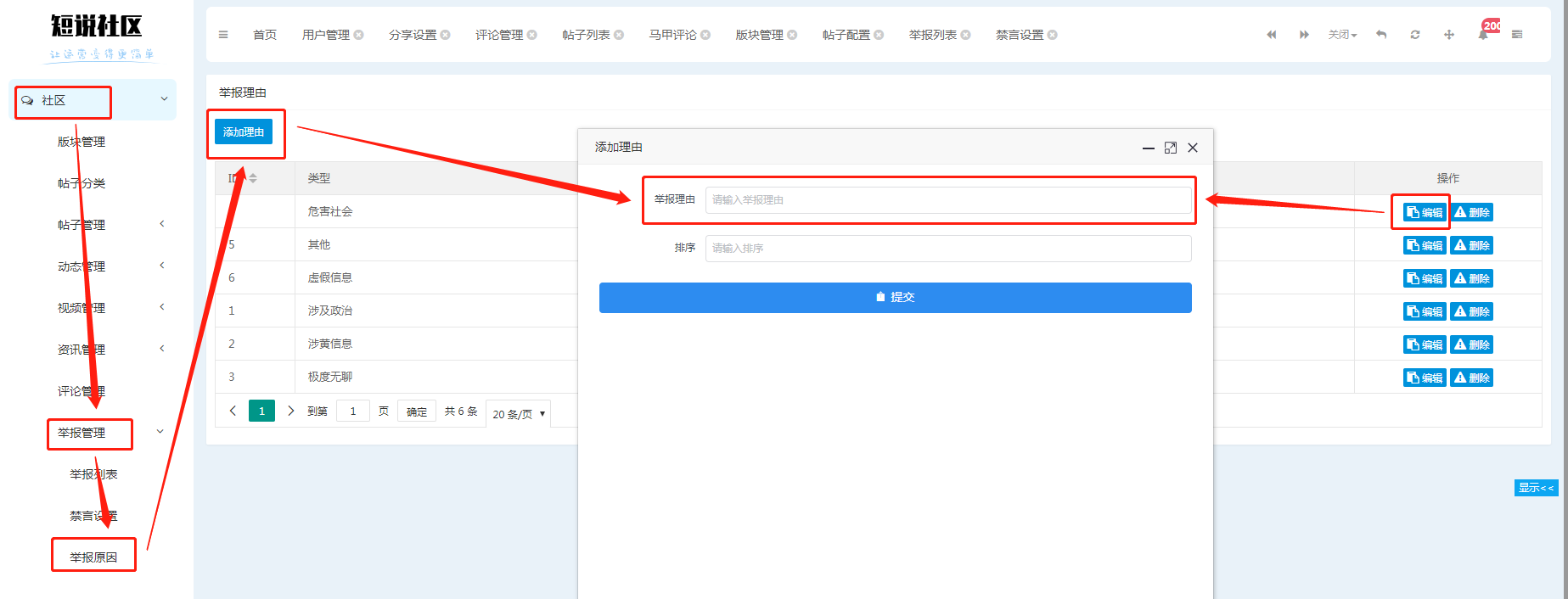Viewport: 1568px width, 599px height.
Task: Close the 帖子列表 tab with its x icon
Action: click(x=619, y=35)
